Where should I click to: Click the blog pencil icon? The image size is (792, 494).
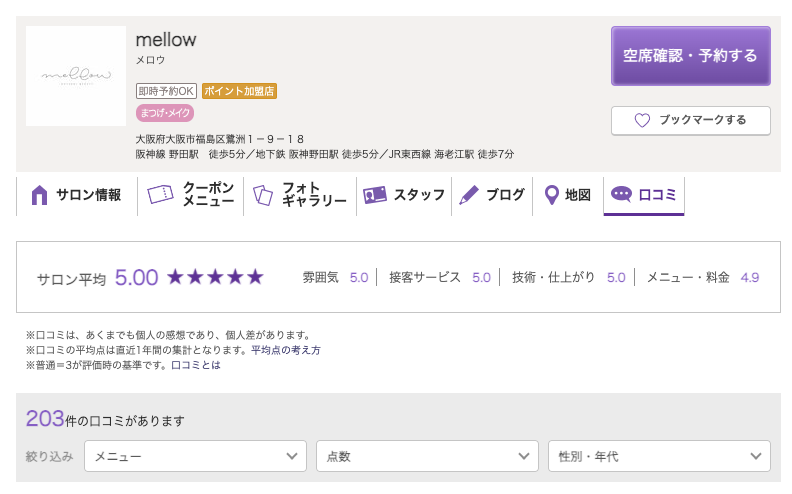tap(469, 195)
